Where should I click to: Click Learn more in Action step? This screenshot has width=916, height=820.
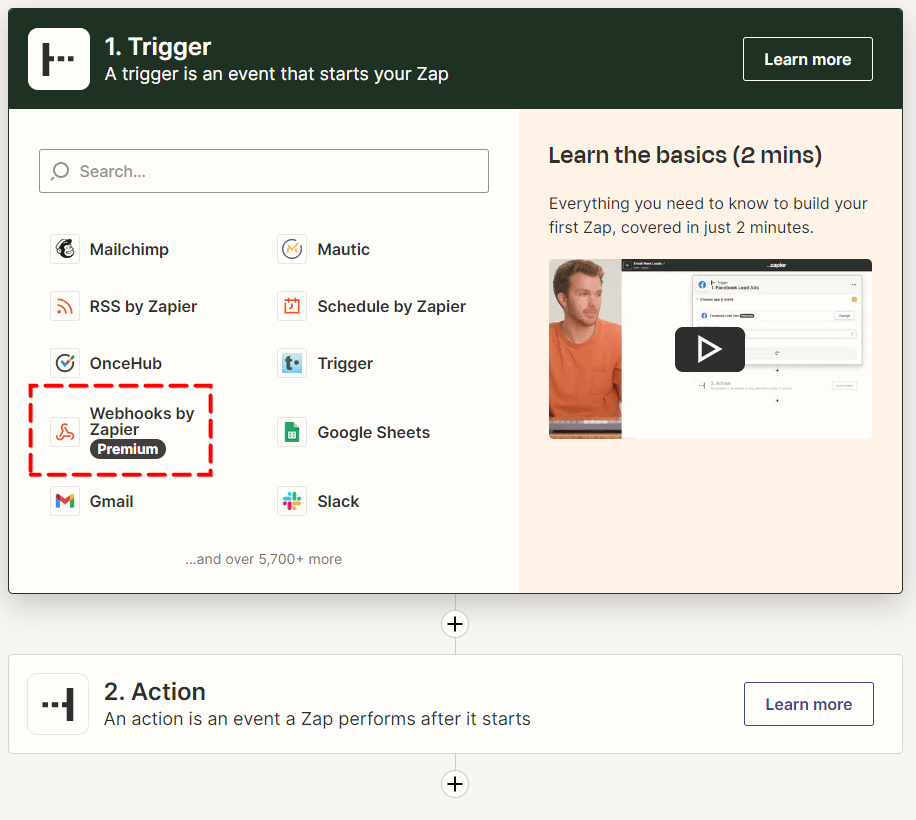808,704
